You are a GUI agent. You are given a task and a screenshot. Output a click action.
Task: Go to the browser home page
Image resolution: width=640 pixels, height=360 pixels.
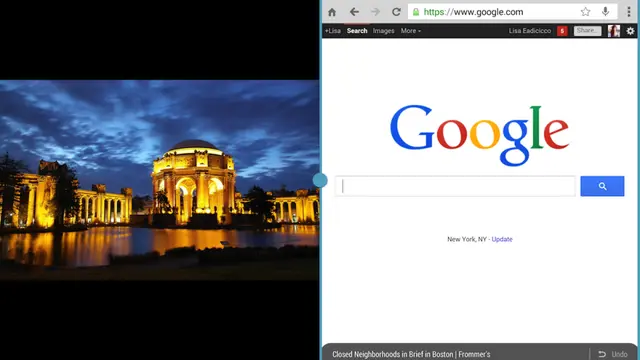point(332,12)
